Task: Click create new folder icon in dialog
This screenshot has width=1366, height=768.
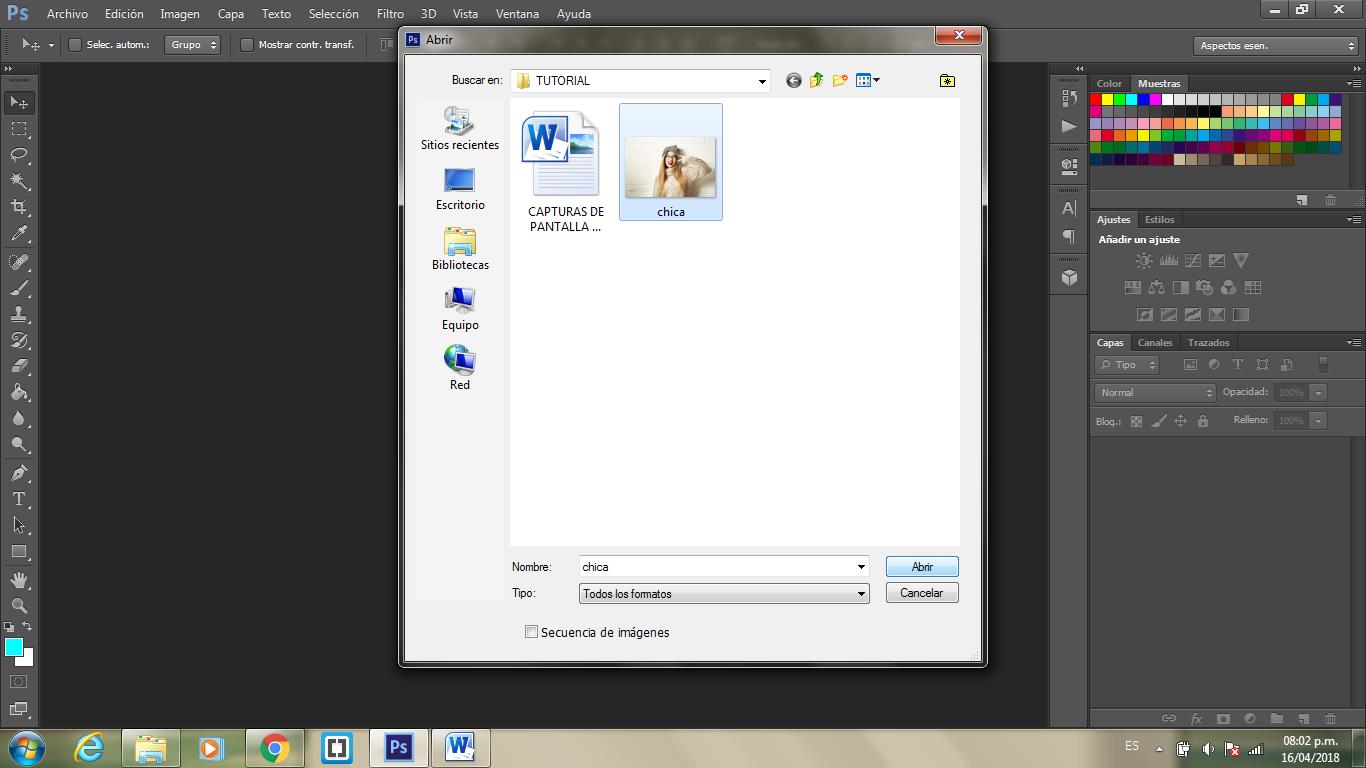Action: (x=840, y=80)
